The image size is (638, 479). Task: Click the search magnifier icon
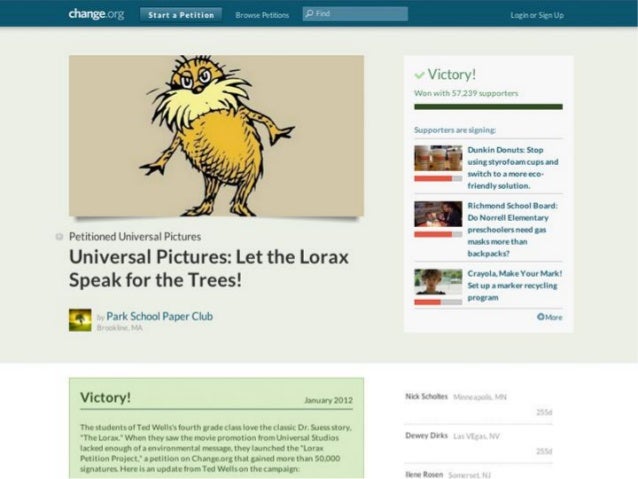(x=309, y=14)
